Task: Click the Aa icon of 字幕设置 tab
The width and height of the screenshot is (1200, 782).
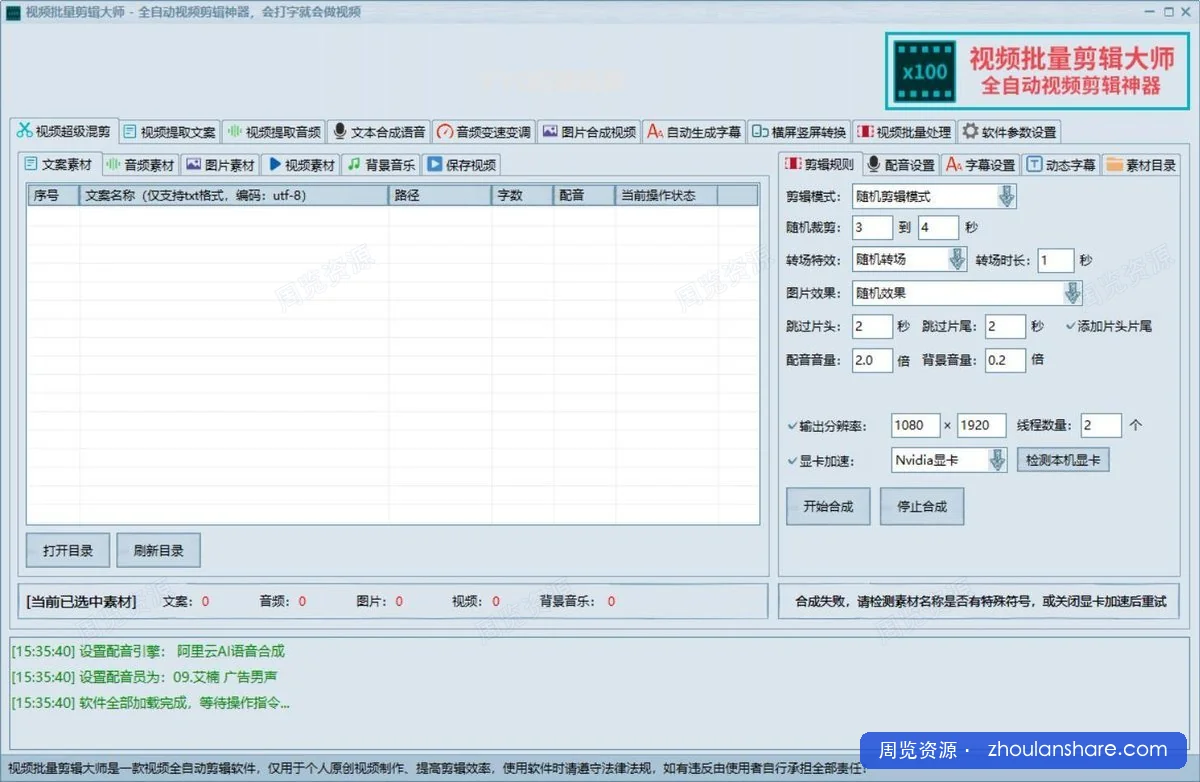Action: click(x=954, y=164)
